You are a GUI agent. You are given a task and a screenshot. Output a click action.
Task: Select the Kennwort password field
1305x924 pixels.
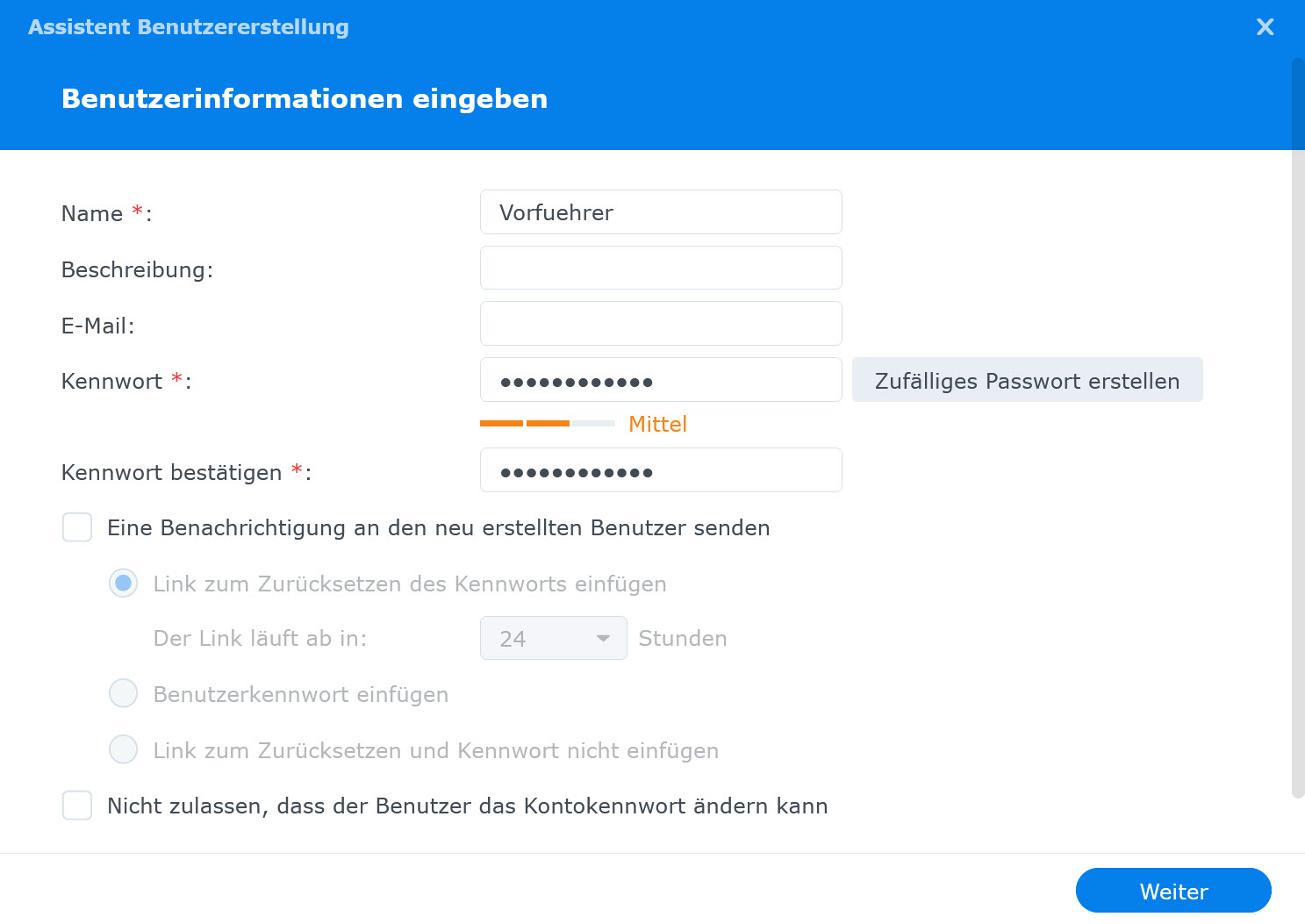[x=661, y=380]
